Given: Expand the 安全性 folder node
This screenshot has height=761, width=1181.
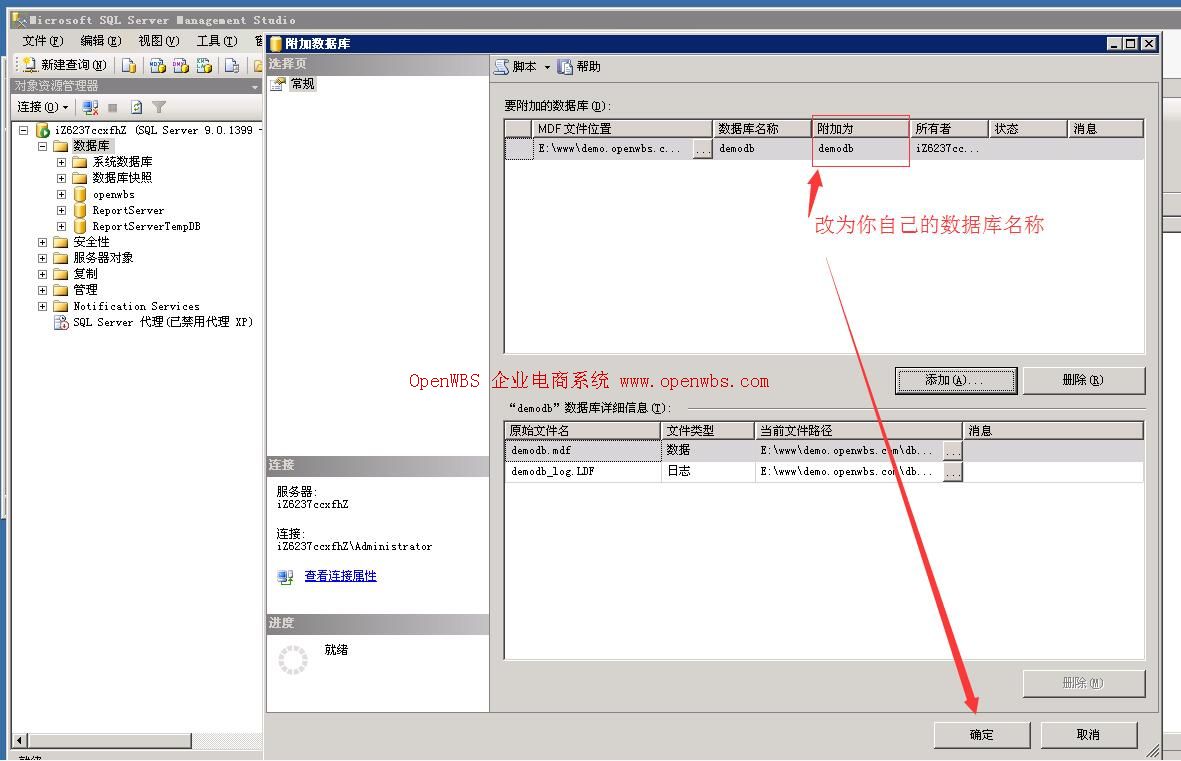Looking at the screenshot, I should [42, 242].
